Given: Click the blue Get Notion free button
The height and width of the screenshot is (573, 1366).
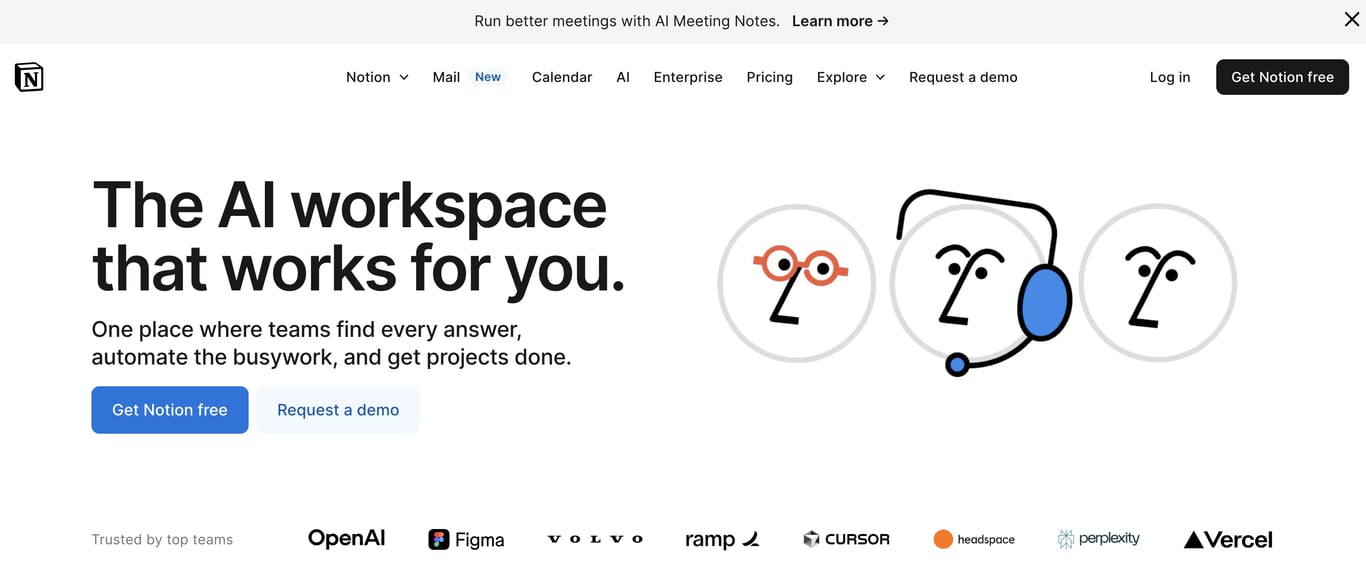Looking at the screenshot, I should [170, 410].
